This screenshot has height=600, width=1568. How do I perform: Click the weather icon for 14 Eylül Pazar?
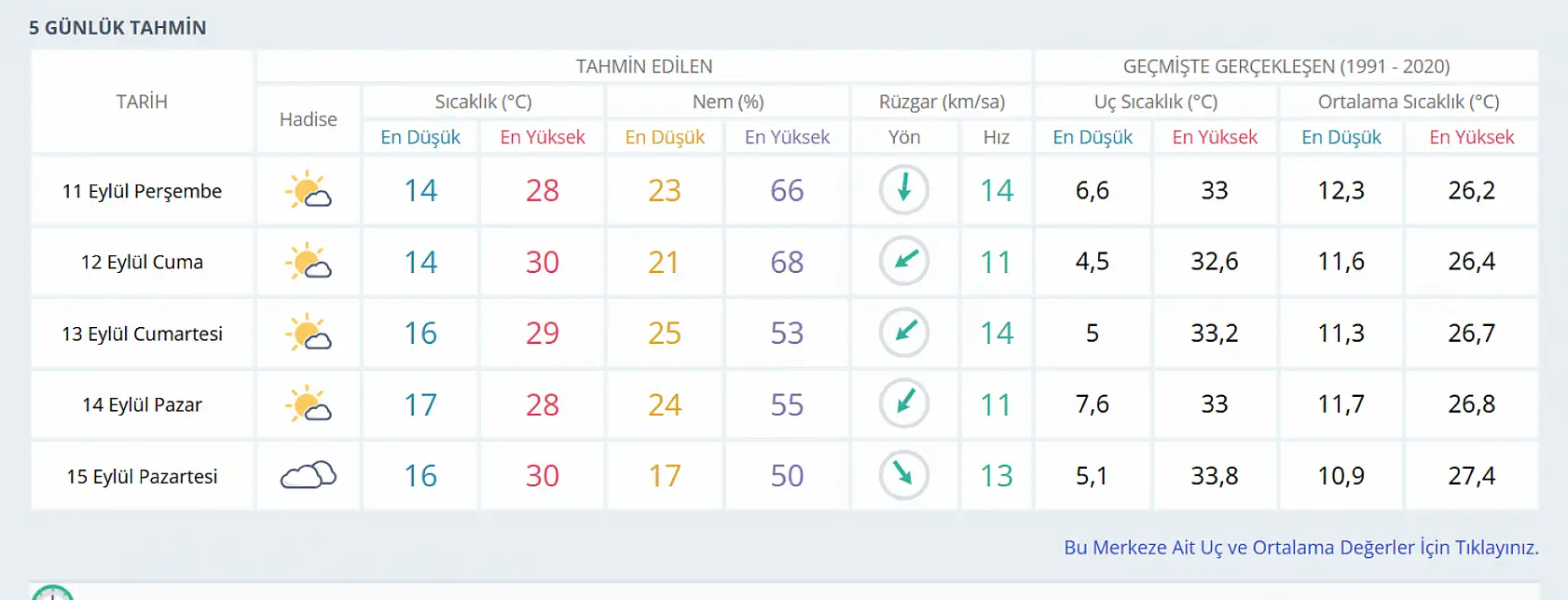pyautogui.click(x=309, y=404)
